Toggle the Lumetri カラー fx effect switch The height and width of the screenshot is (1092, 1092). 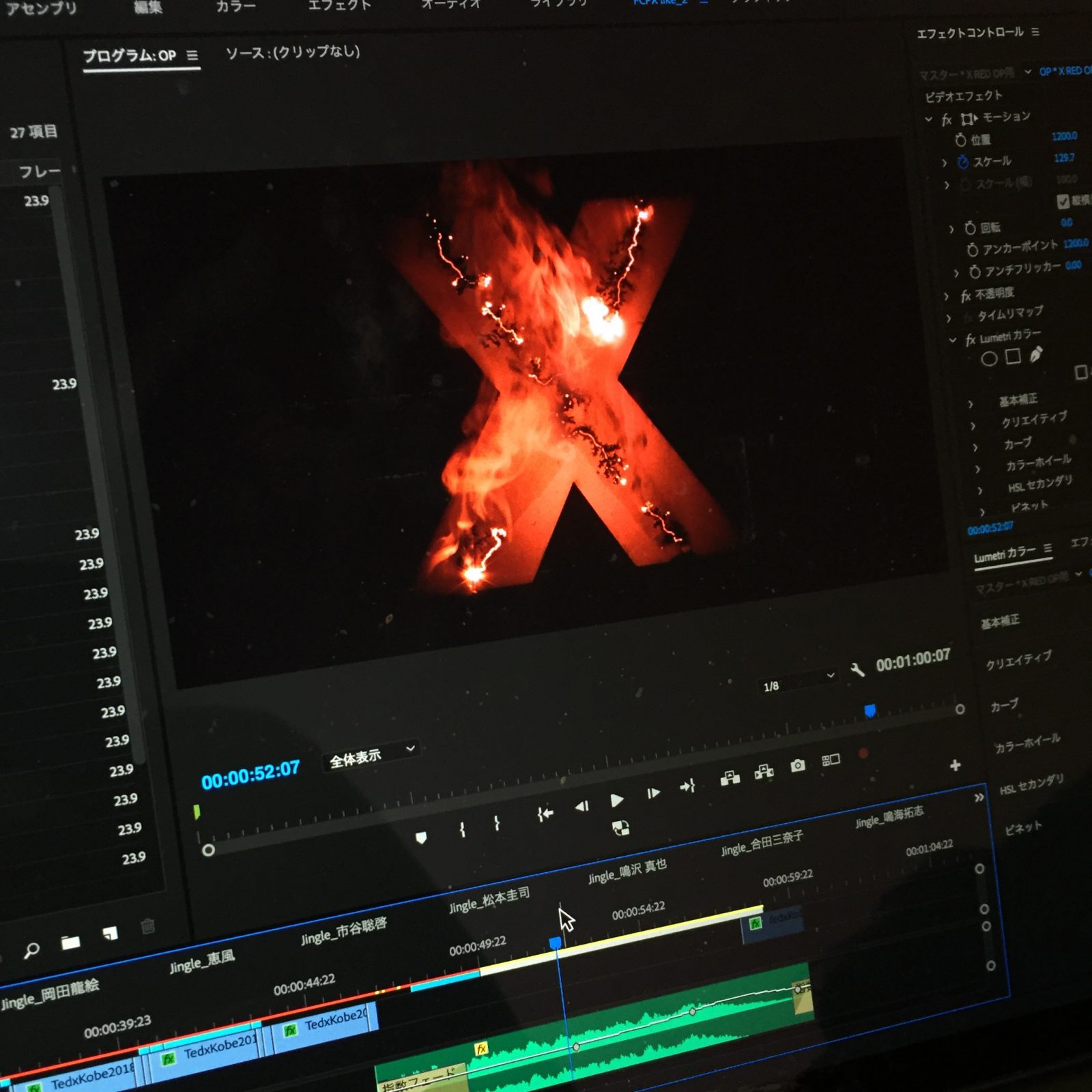pyautogui.click(x=971, y=340)
